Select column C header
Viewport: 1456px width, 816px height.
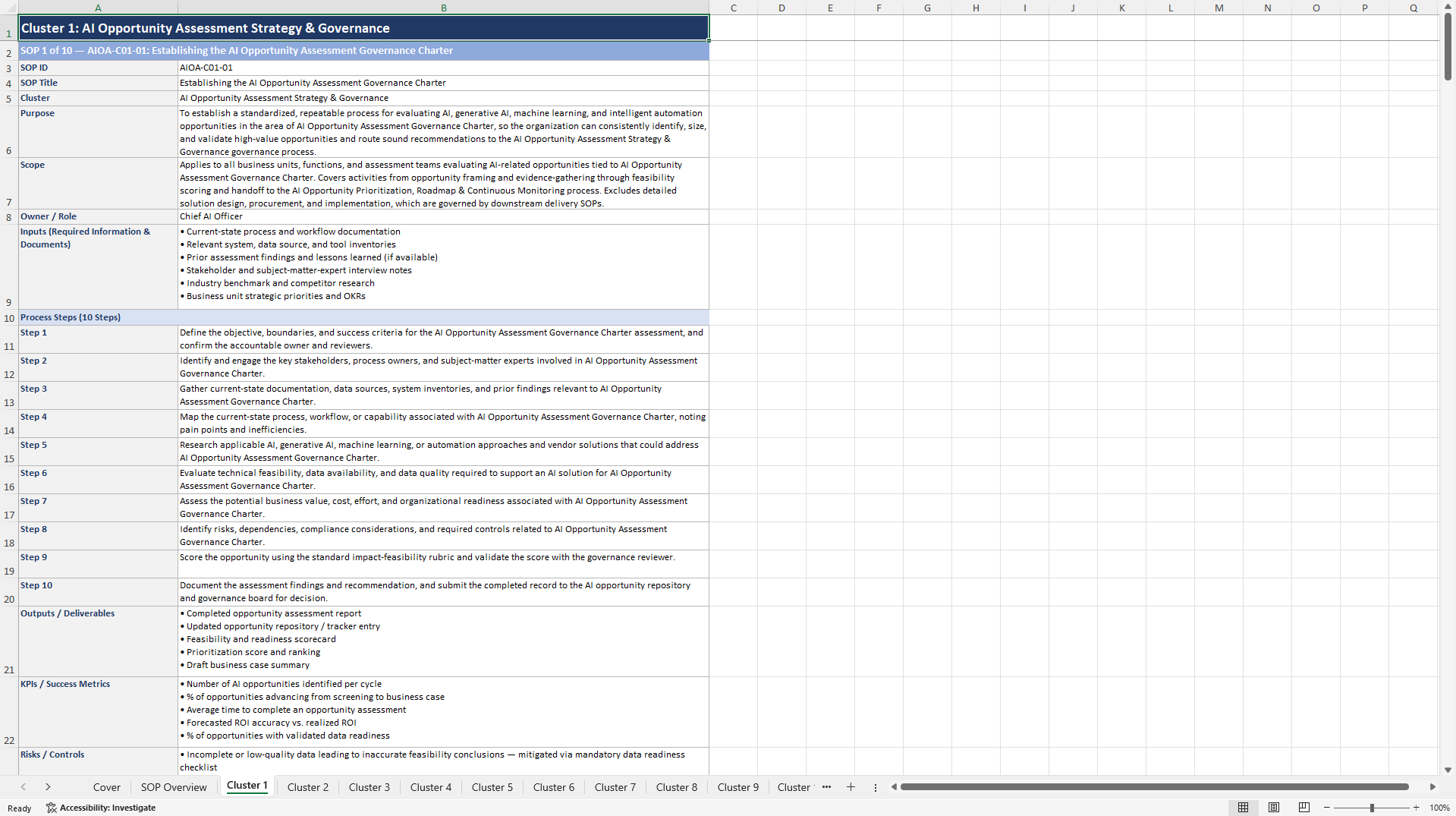click(x=734, y=8)
